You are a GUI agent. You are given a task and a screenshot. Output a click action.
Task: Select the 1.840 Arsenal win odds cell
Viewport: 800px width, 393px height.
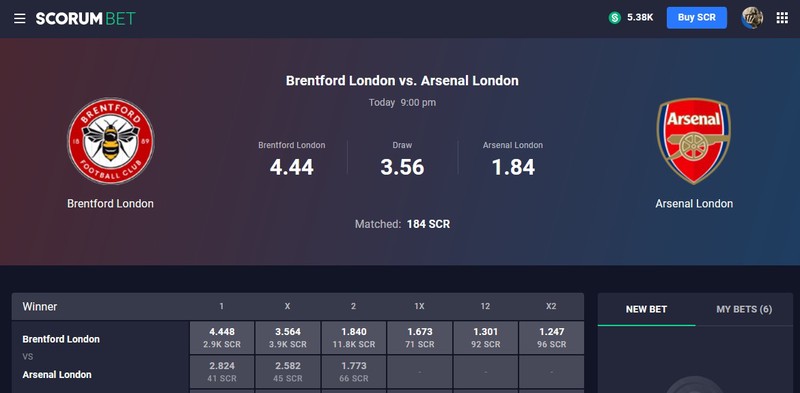pos(354,337)
